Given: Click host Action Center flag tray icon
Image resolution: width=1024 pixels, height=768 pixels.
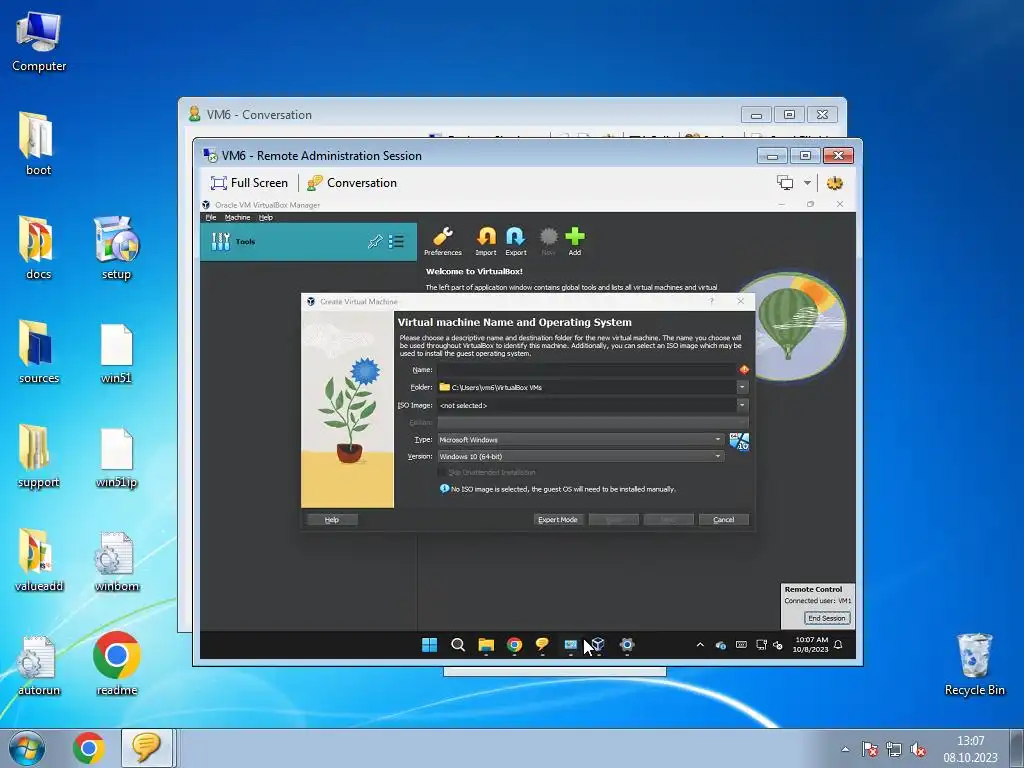Looking at the screenshot, I should click(869, 749).
